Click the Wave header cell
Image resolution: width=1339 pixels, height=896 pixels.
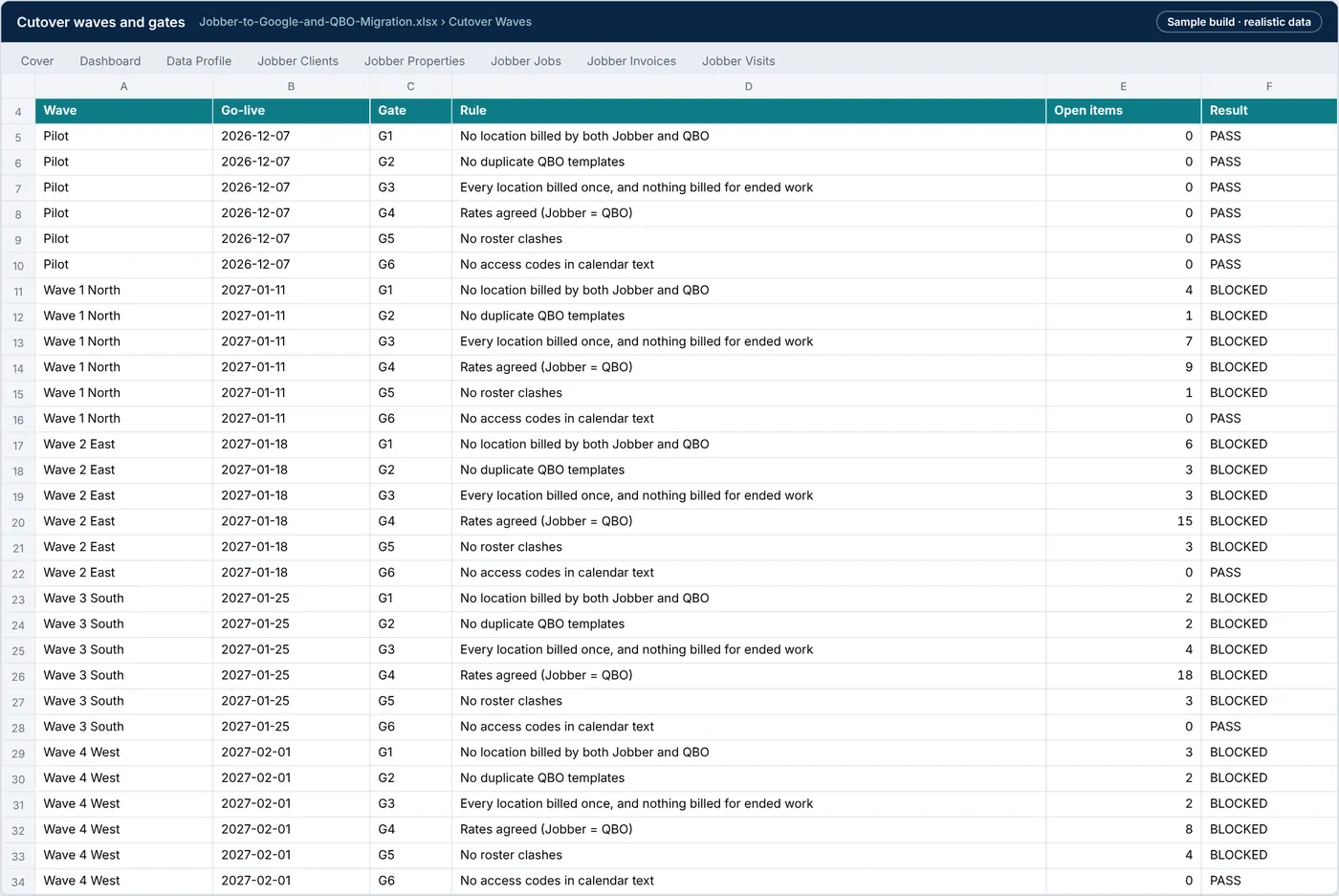pos(123,111)
